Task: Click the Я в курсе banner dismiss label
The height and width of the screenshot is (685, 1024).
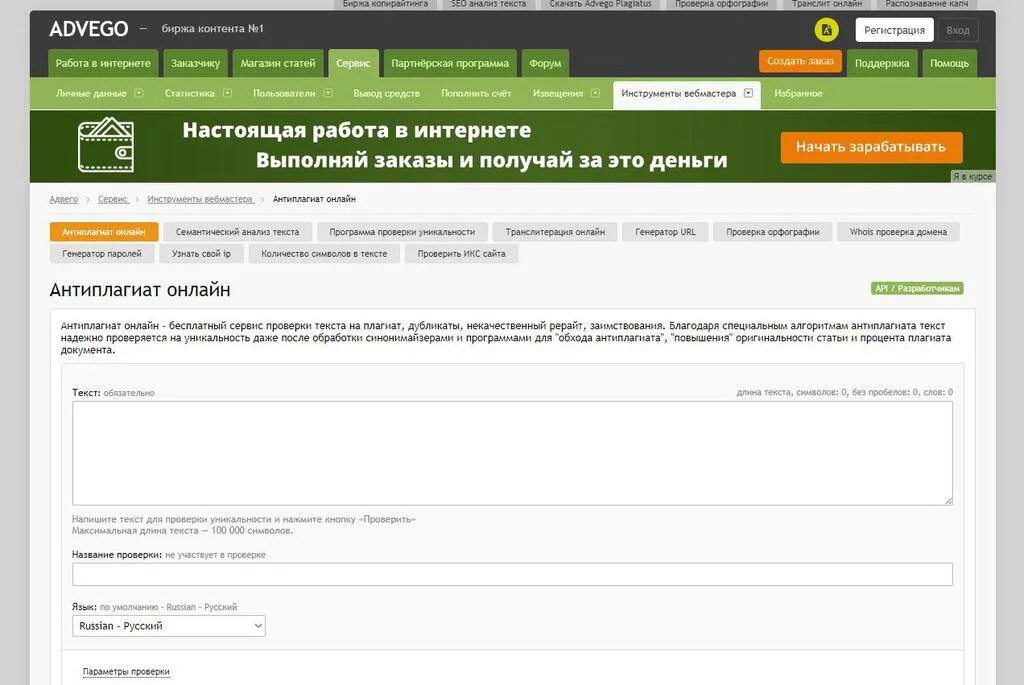Action: 972,176
